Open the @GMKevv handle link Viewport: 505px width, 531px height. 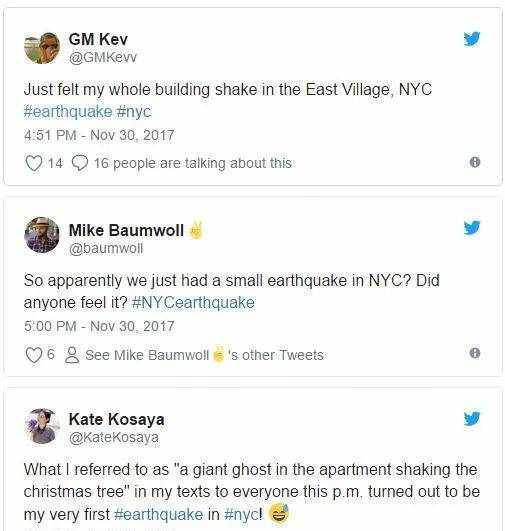[x=103, y=57]
